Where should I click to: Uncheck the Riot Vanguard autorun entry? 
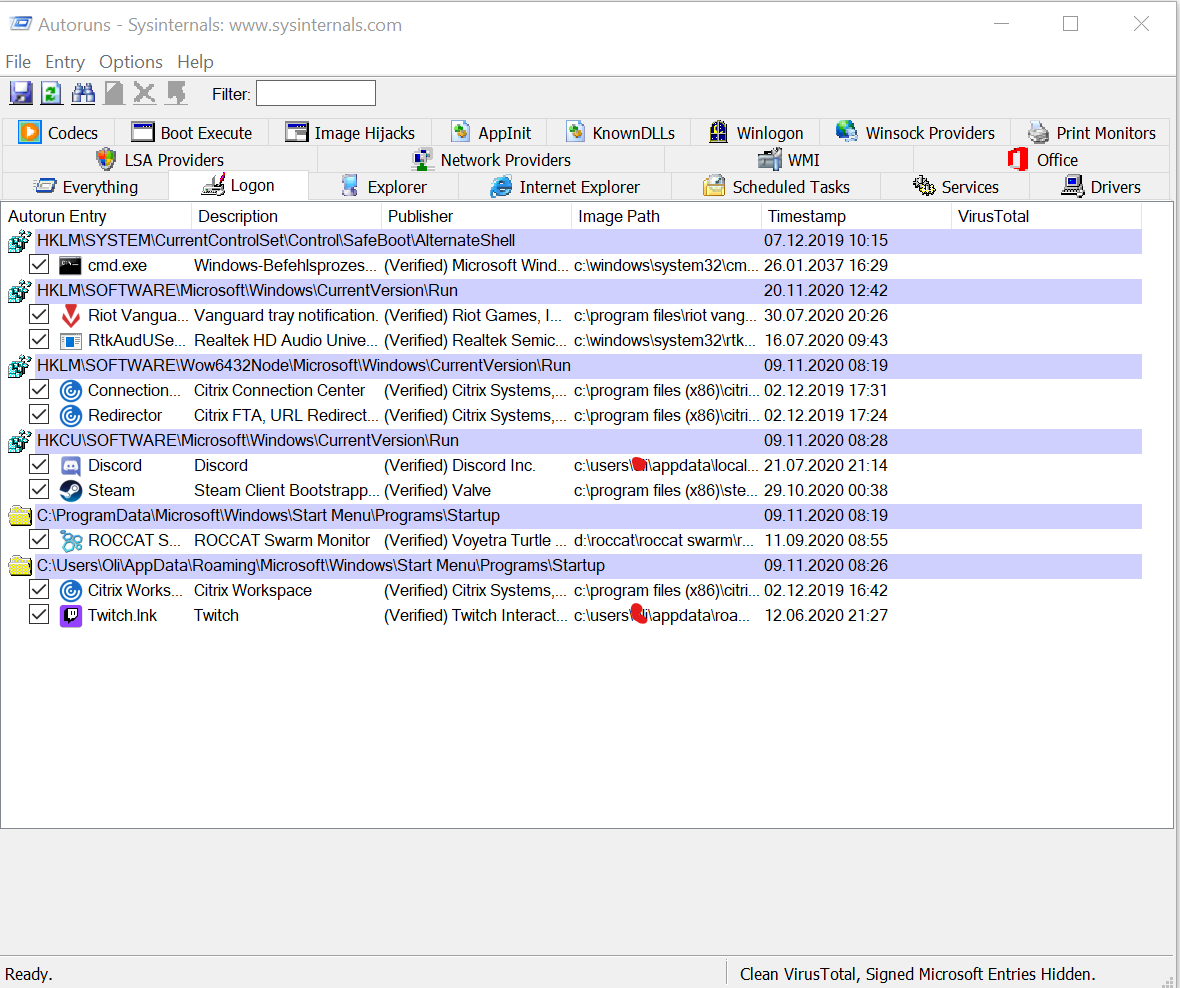[39, 315]
